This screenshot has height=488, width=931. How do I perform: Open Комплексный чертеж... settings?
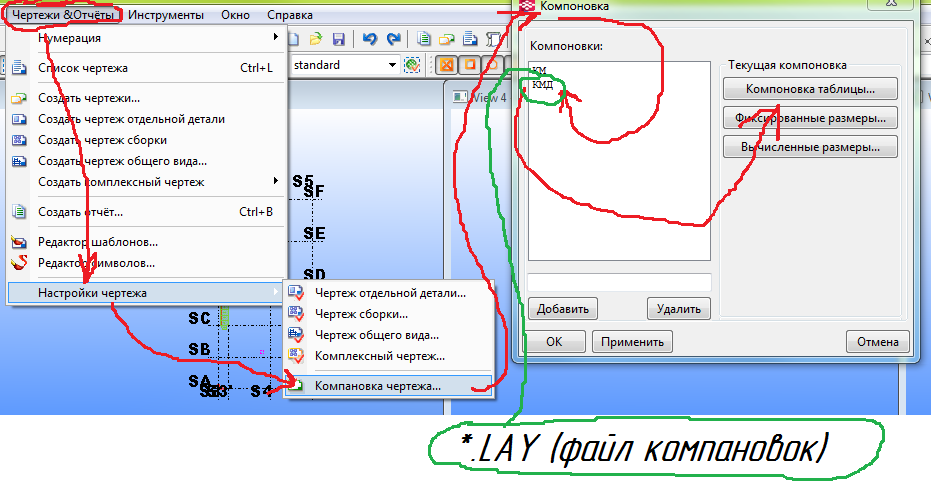point(388,356)
